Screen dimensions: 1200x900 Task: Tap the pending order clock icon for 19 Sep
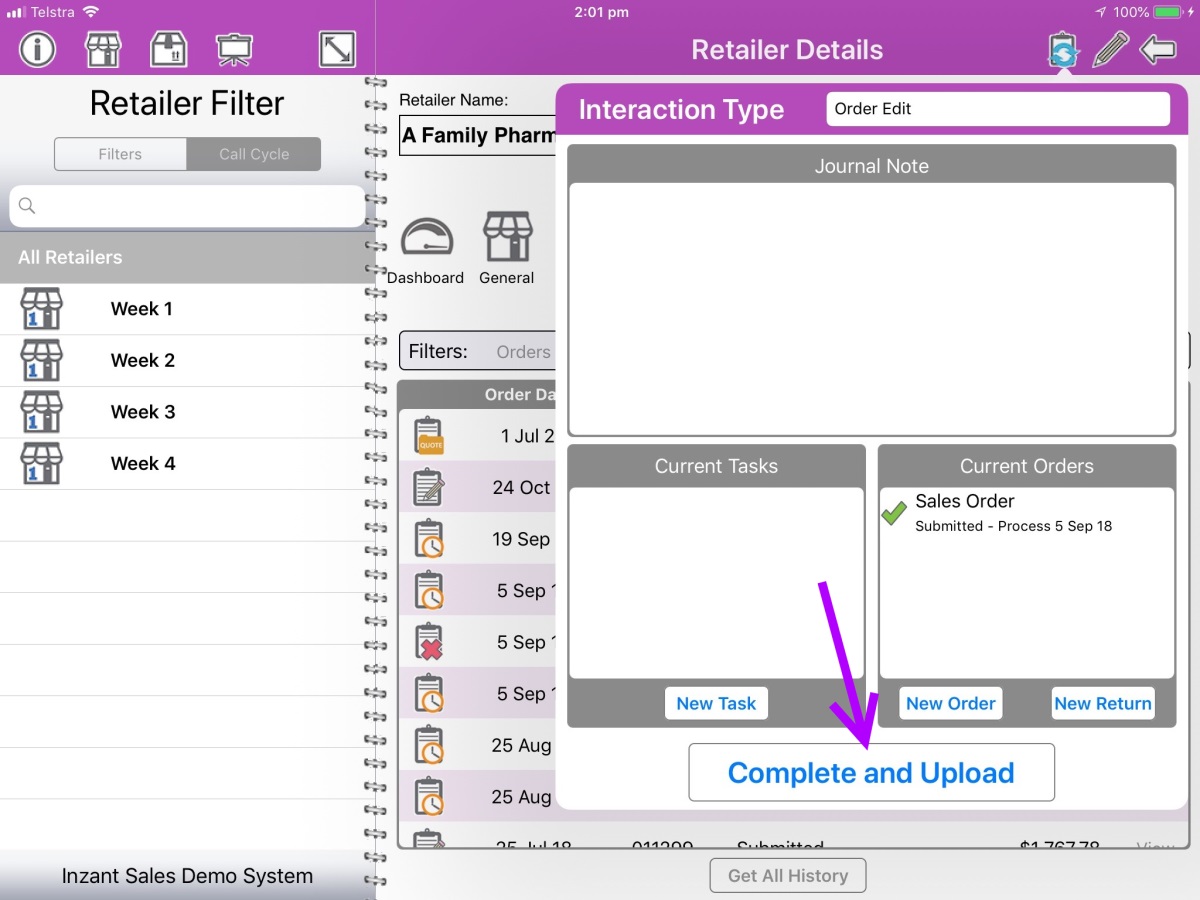pyautogui.click(x=430, y=539)
